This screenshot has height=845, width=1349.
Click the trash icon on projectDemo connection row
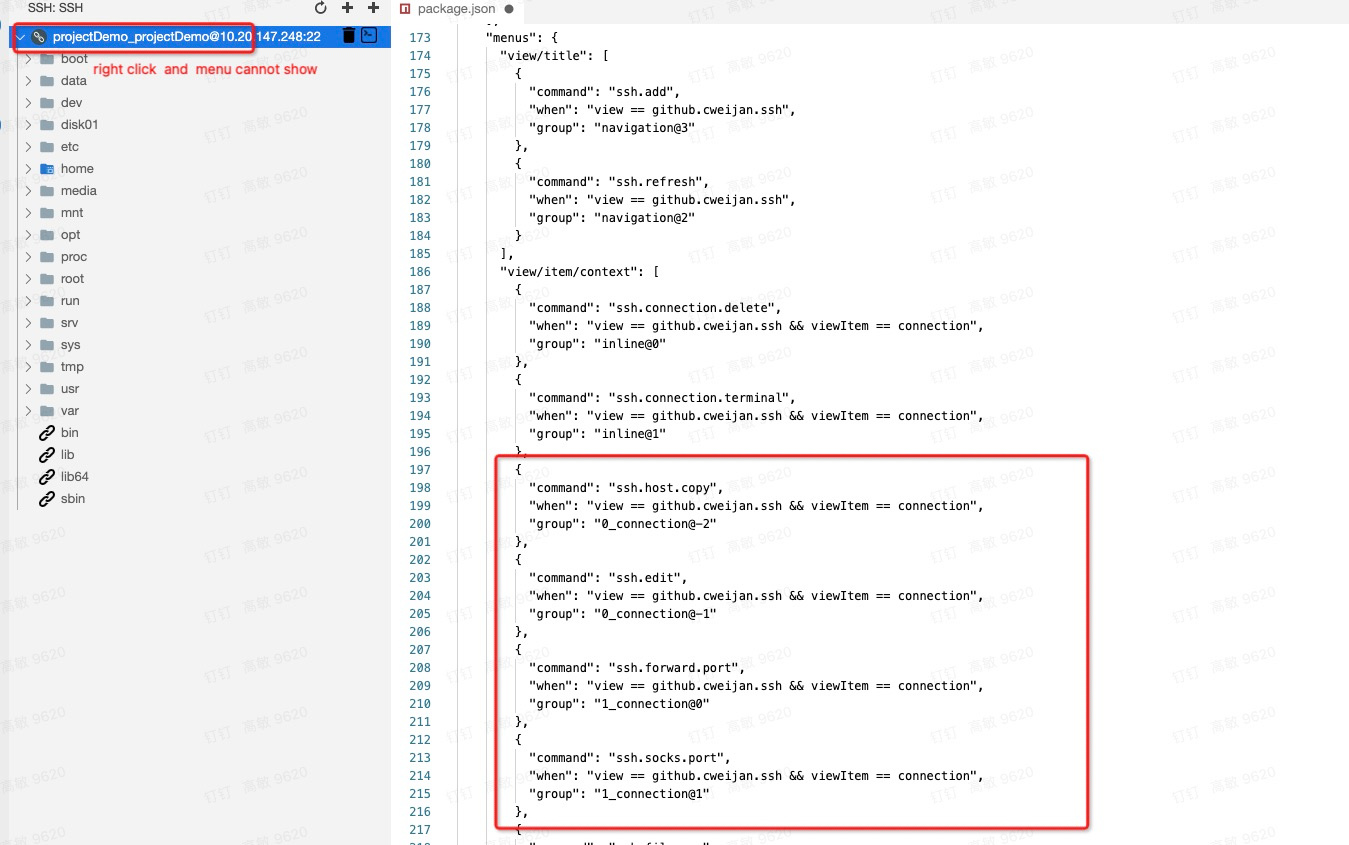coord(348,36)
